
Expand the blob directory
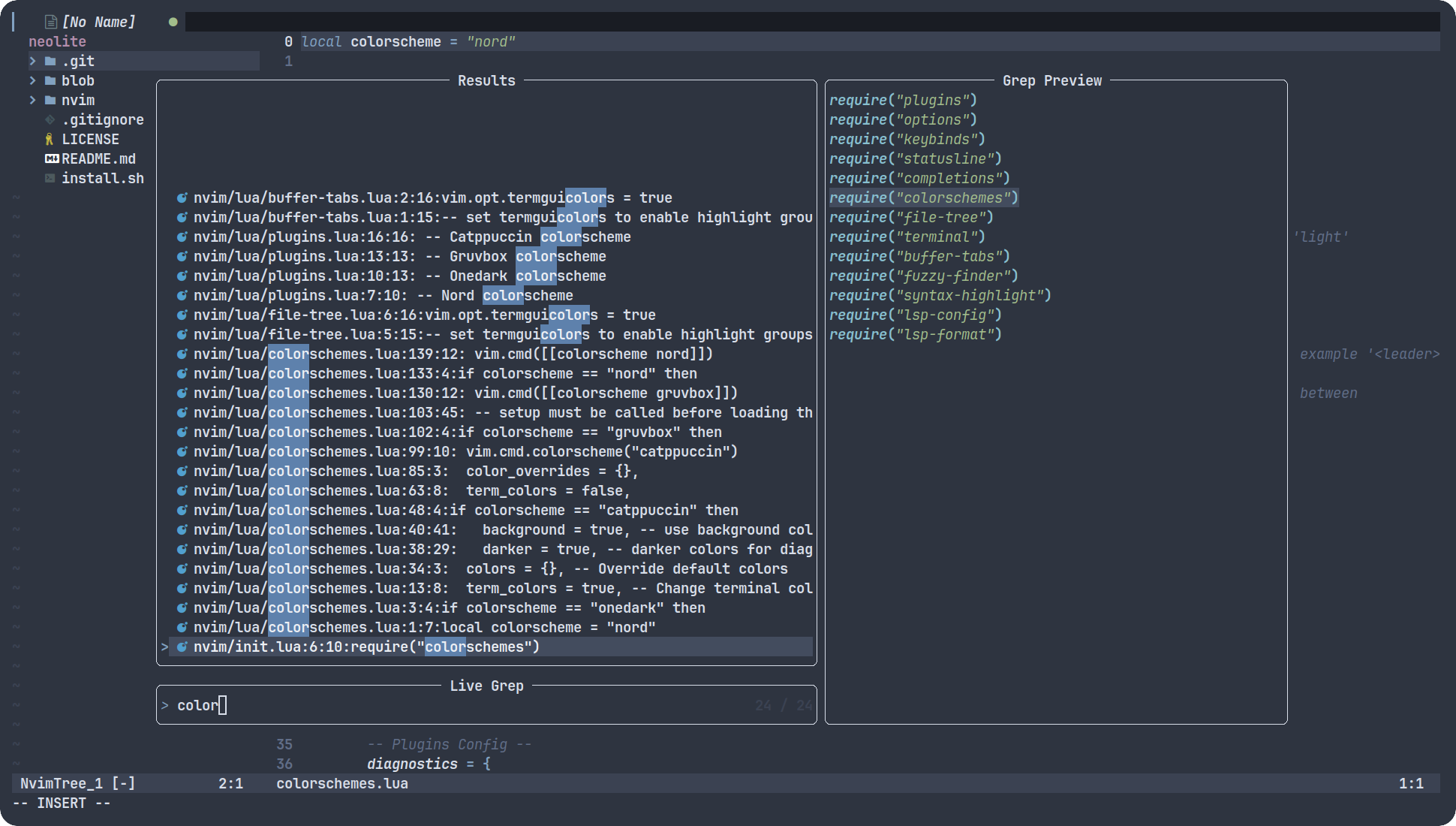pos(33,80)
